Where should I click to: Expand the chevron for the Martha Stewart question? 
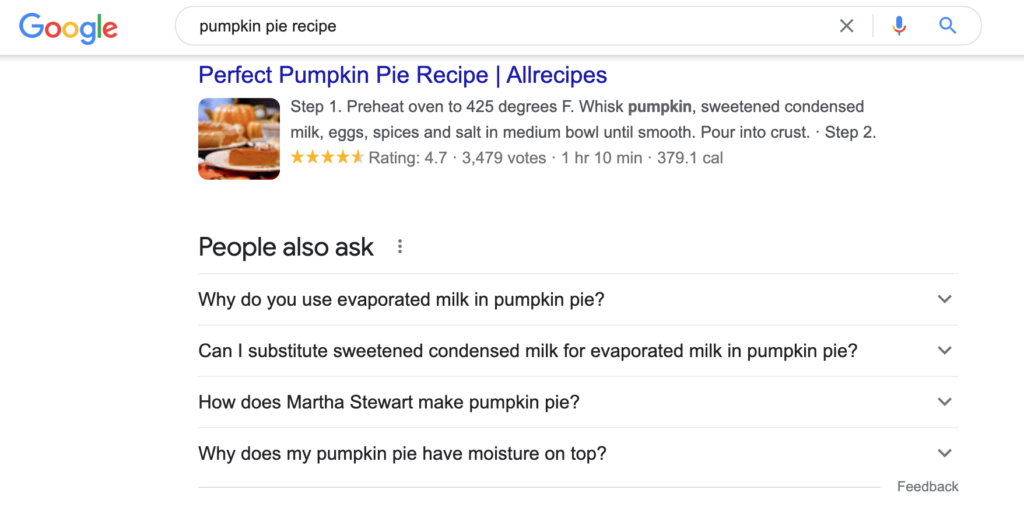pyautogui.click(x=944, y=402)
